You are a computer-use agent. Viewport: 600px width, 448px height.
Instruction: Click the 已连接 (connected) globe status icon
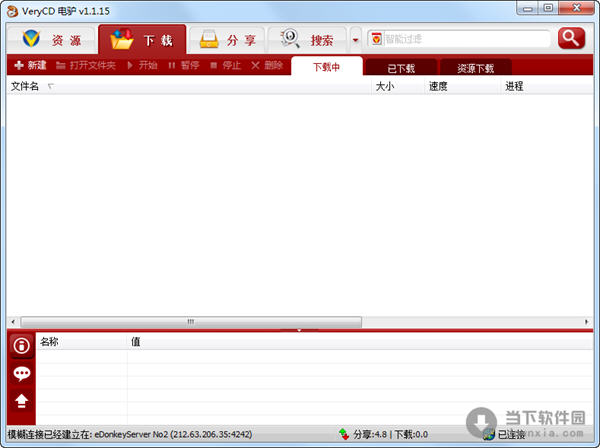tap(489, 435)
